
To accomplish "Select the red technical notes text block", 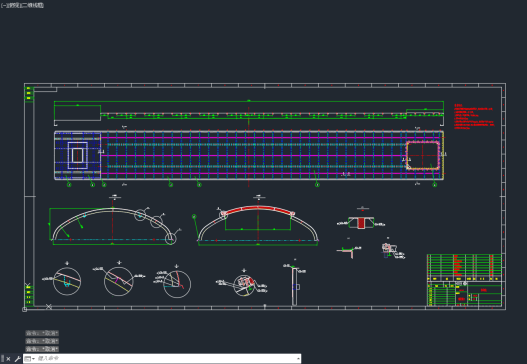I will 474,117.
